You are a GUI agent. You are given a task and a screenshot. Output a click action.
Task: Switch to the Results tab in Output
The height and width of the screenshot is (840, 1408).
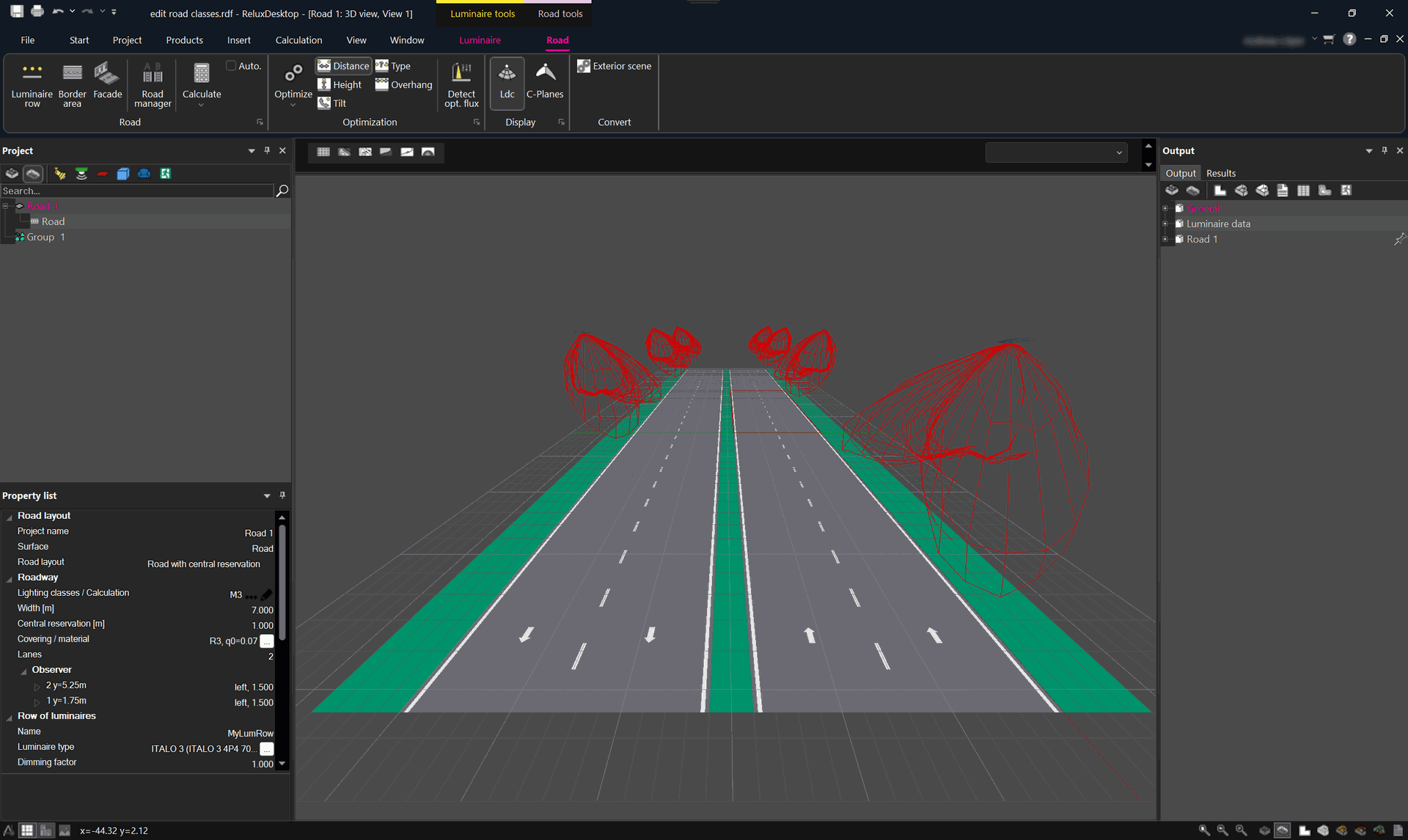[1221, 173]
